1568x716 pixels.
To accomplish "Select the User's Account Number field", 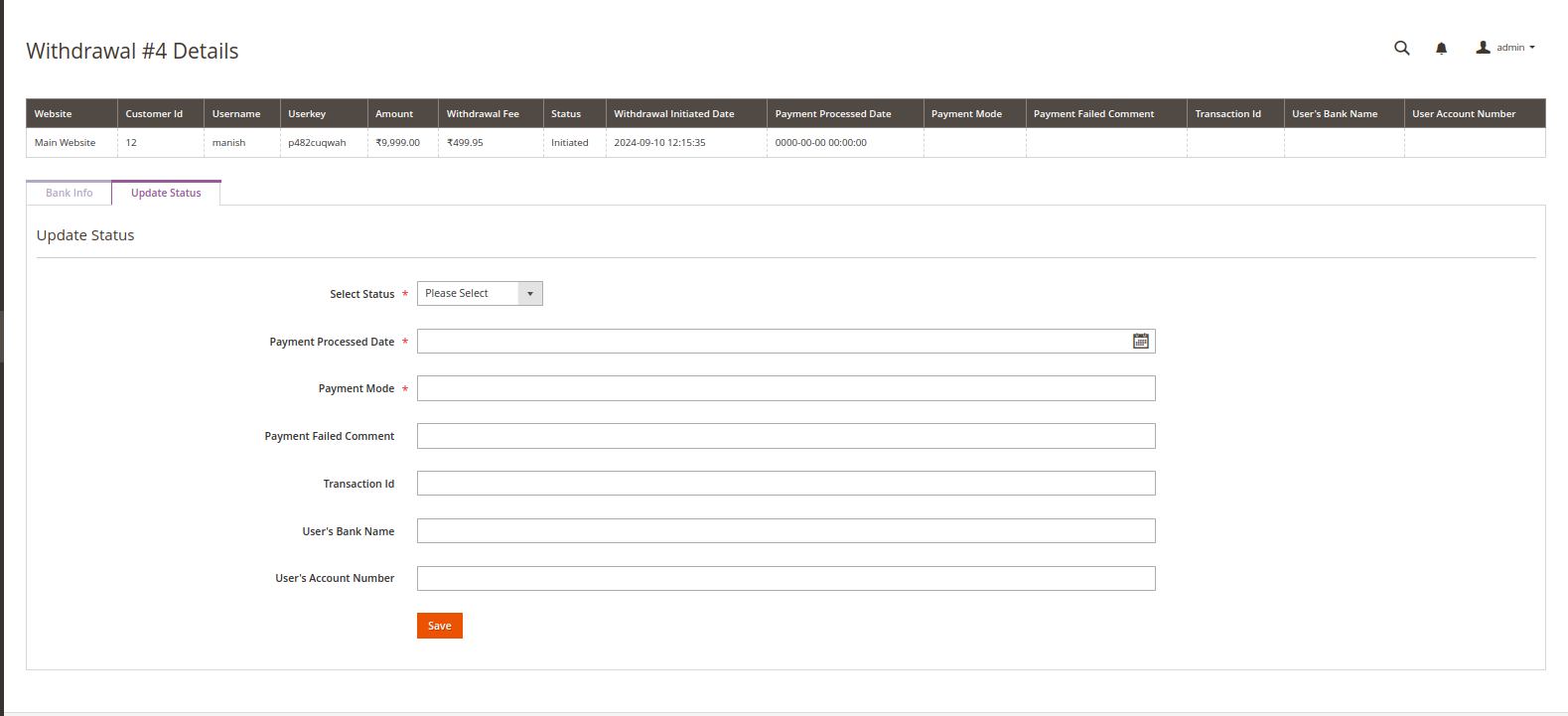I will [x=785, y=579].
